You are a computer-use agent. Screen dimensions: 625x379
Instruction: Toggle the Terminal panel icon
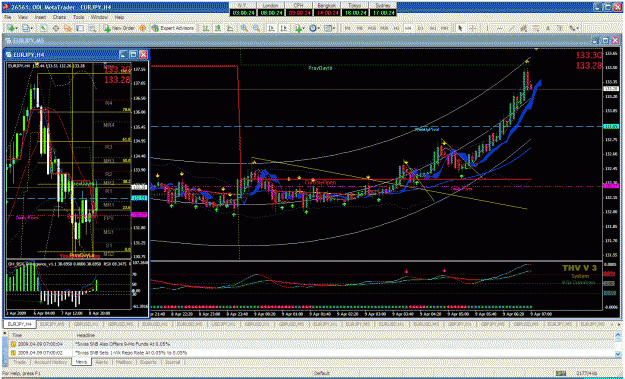coord(80,28)
